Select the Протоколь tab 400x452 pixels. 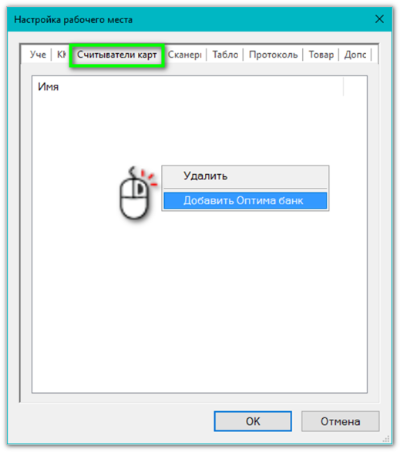[273, 55]
